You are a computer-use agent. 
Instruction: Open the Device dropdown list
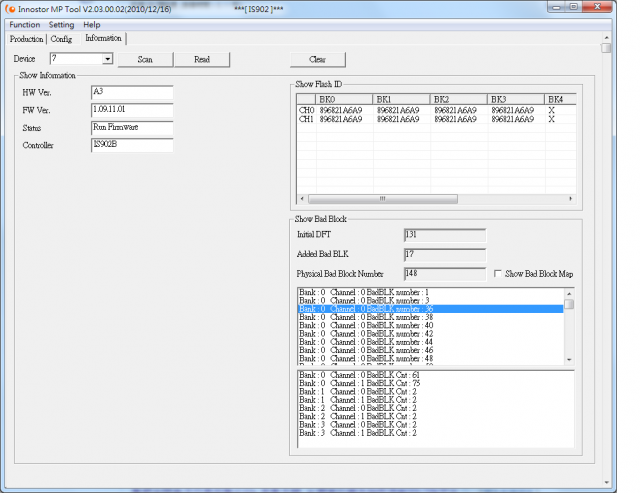coord(107,59)
